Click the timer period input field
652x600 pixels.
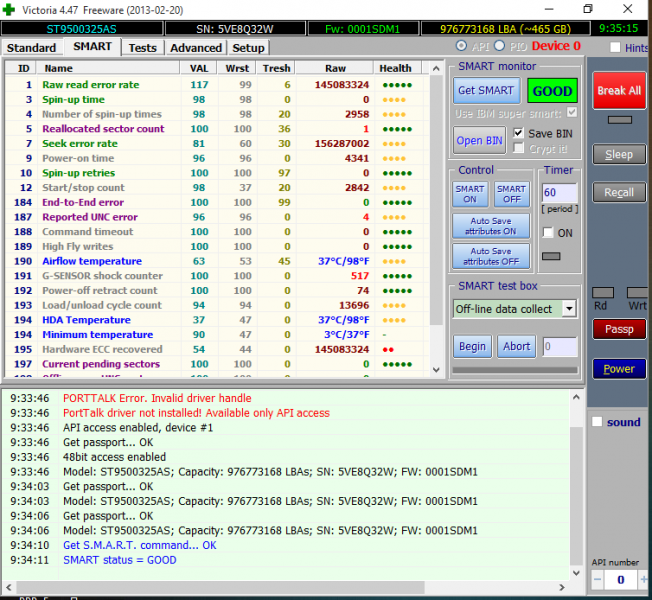pyautogui.click(x=560, y=192)
